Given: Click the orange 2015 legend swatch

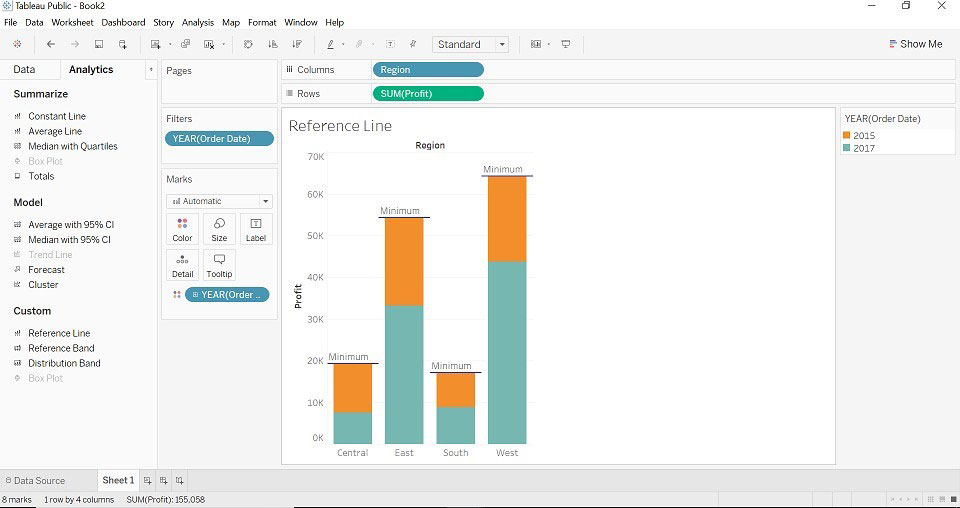Looking at the screenshot, I should tap(847, 135).
